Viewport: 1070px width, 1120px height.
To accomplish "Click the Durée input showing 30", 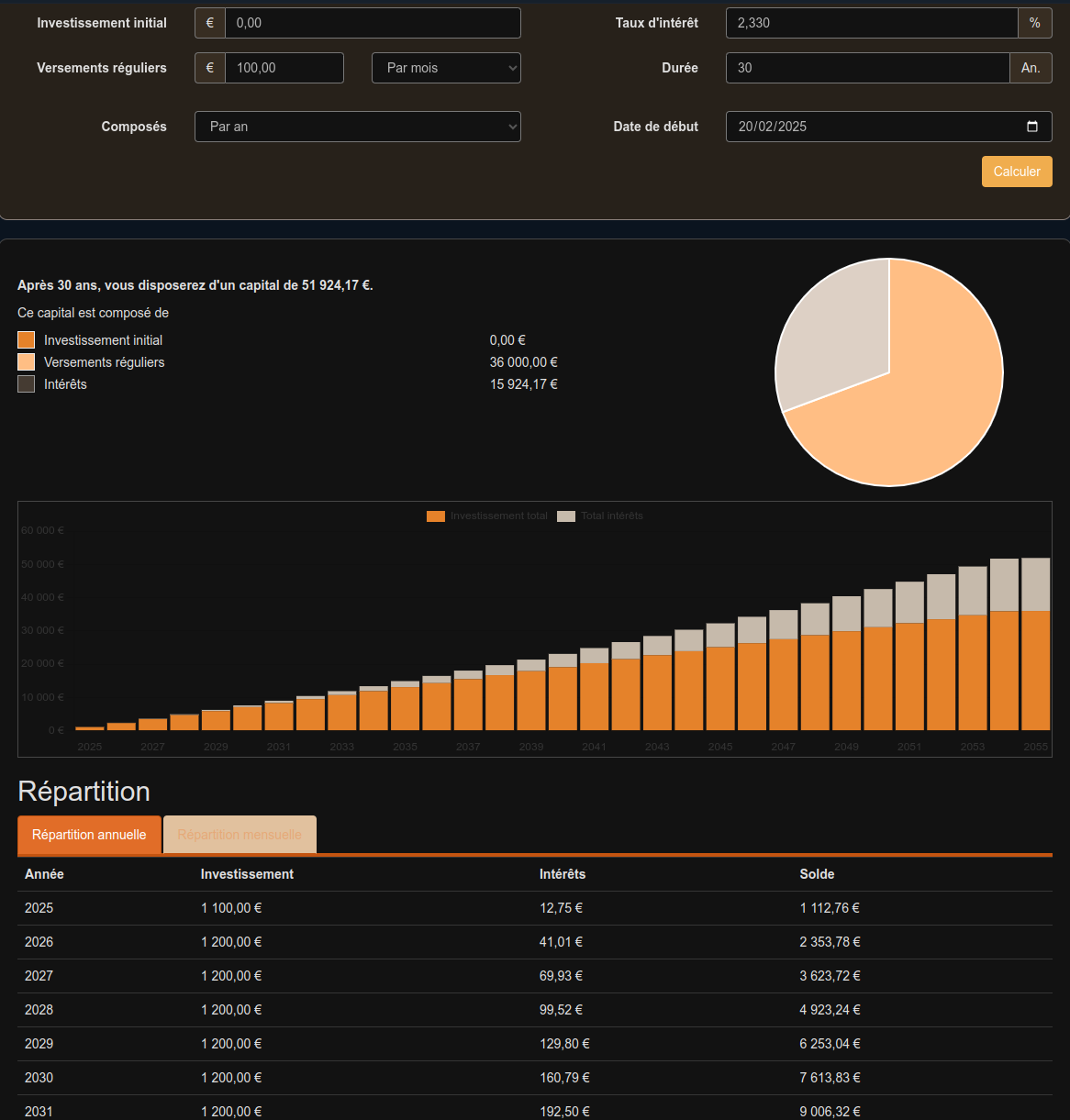I will [867, 68].
